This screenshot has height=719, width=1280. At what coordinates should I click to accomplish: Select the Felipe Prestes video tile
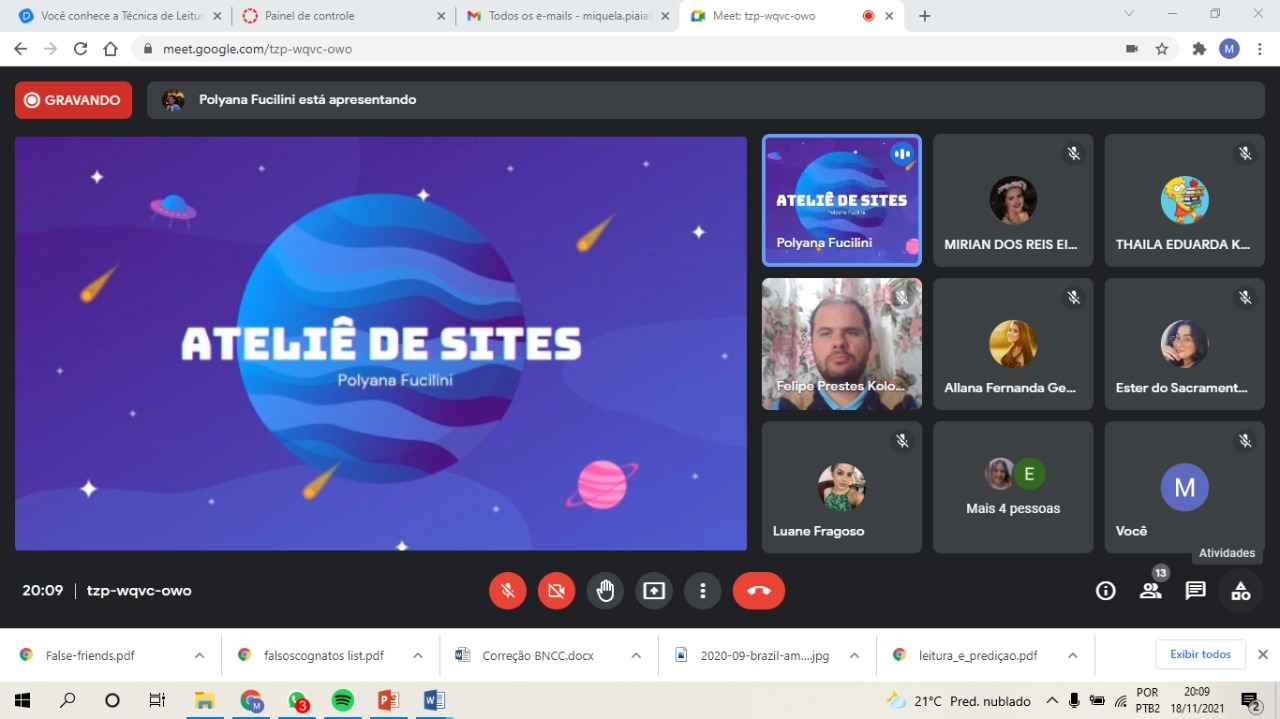[x=841, y=344]
